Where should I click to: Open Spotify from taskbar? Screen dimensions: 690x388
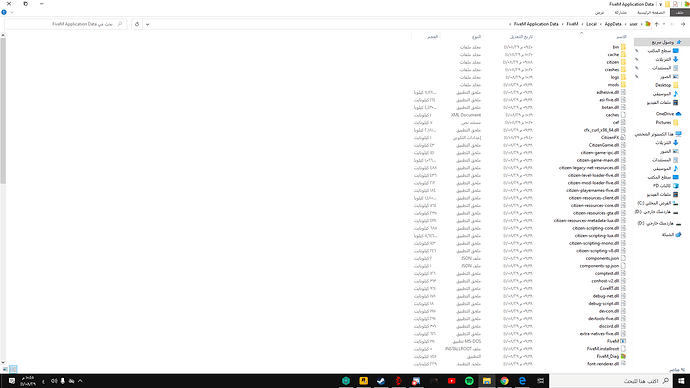tap(469, 381)
